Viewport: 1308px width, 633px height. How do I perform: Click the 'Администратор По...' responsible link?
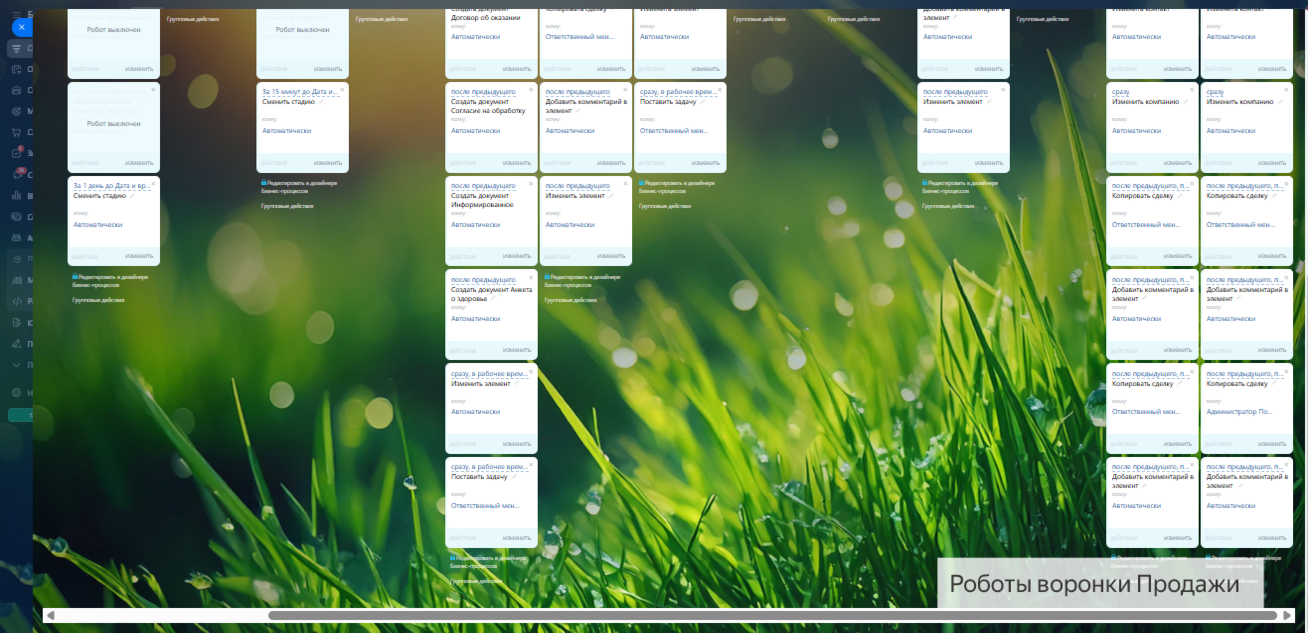[x=1239, y=412]
